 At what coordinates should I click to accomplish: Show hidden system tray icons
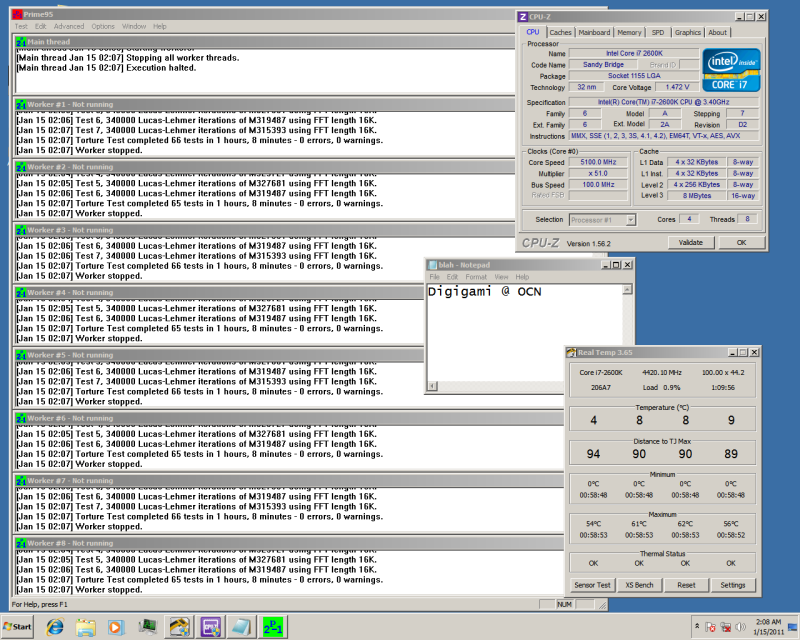pos(697,626)
